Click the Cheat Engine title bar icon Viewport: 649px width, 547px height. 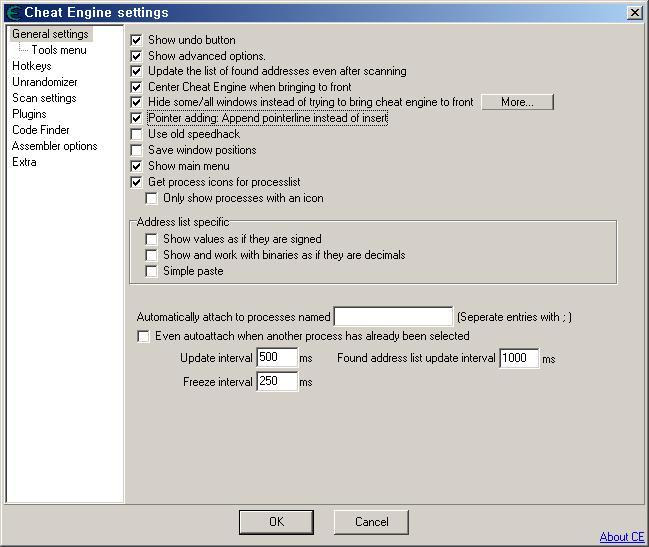pyautogui.click(x=14, y=12)
